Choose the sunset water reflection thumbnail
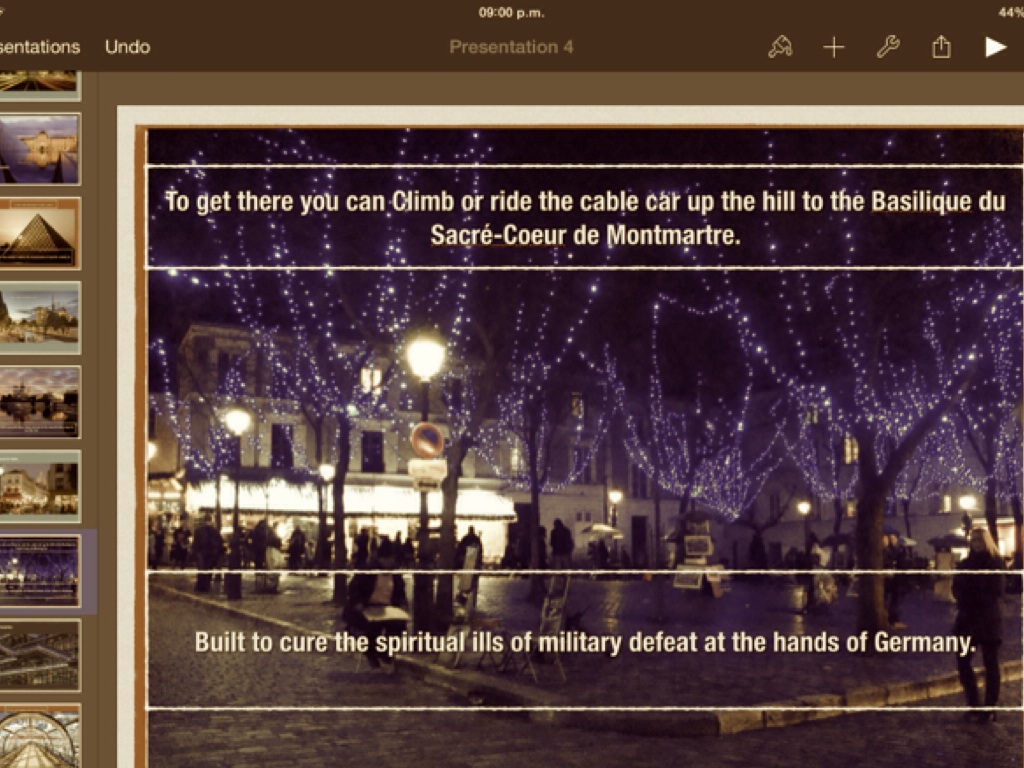1024x768 pixels. pos(40,402)
